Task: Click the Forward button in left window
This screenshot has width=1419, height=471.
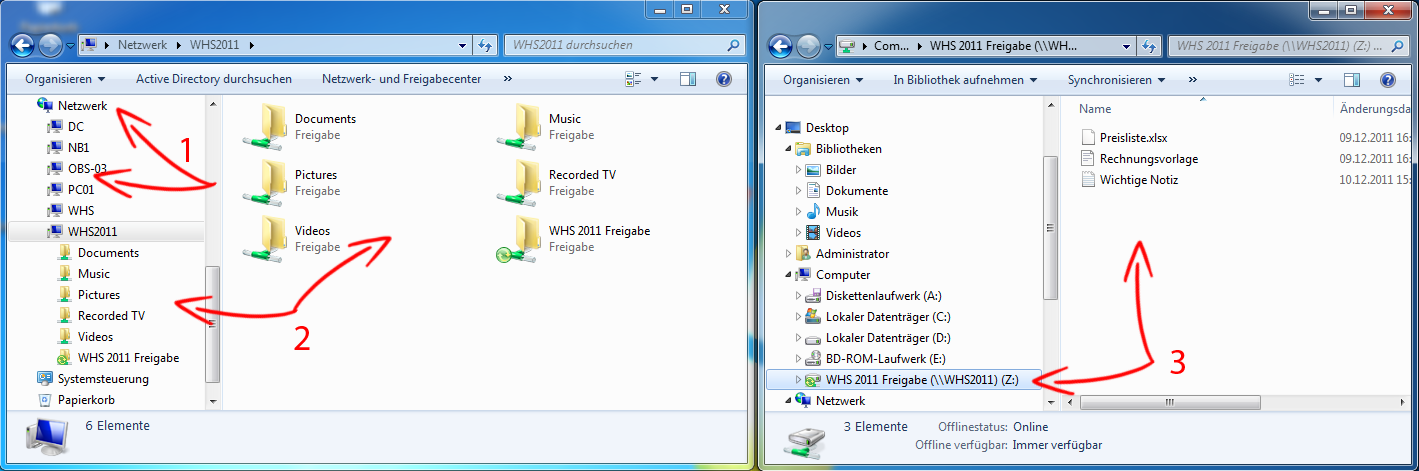Action: 50,45
